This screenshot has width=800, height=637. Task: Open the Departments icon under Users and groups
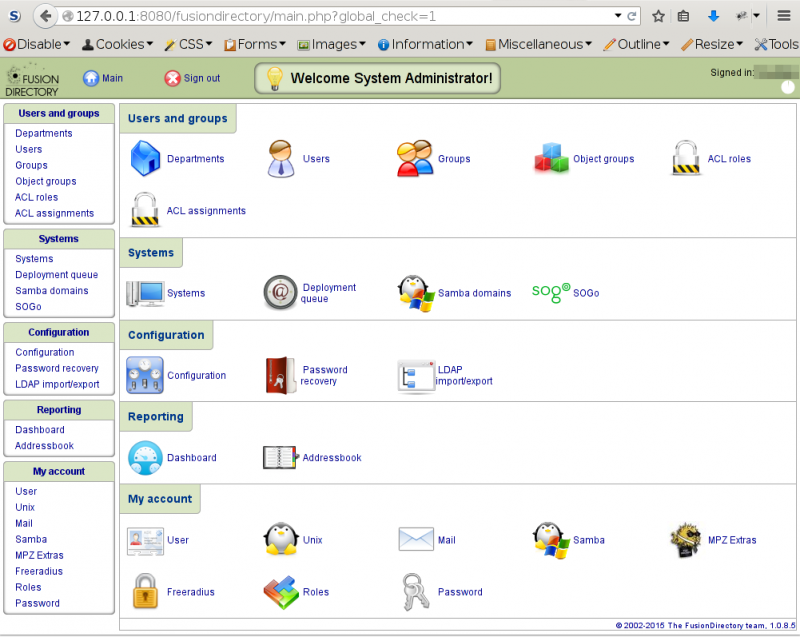(x=145, y=158)
